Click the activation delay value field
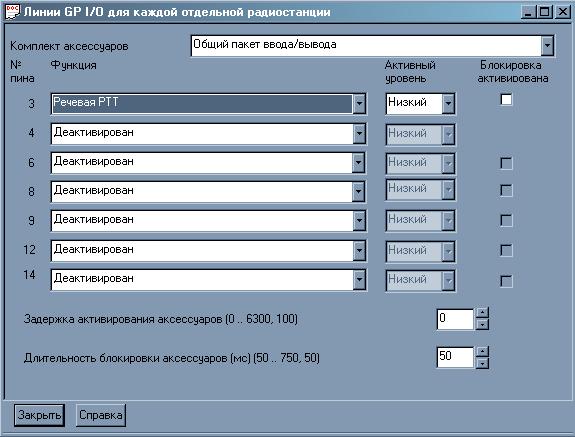Viewport: 575px width, 437px height. click(x=455, y=319)
